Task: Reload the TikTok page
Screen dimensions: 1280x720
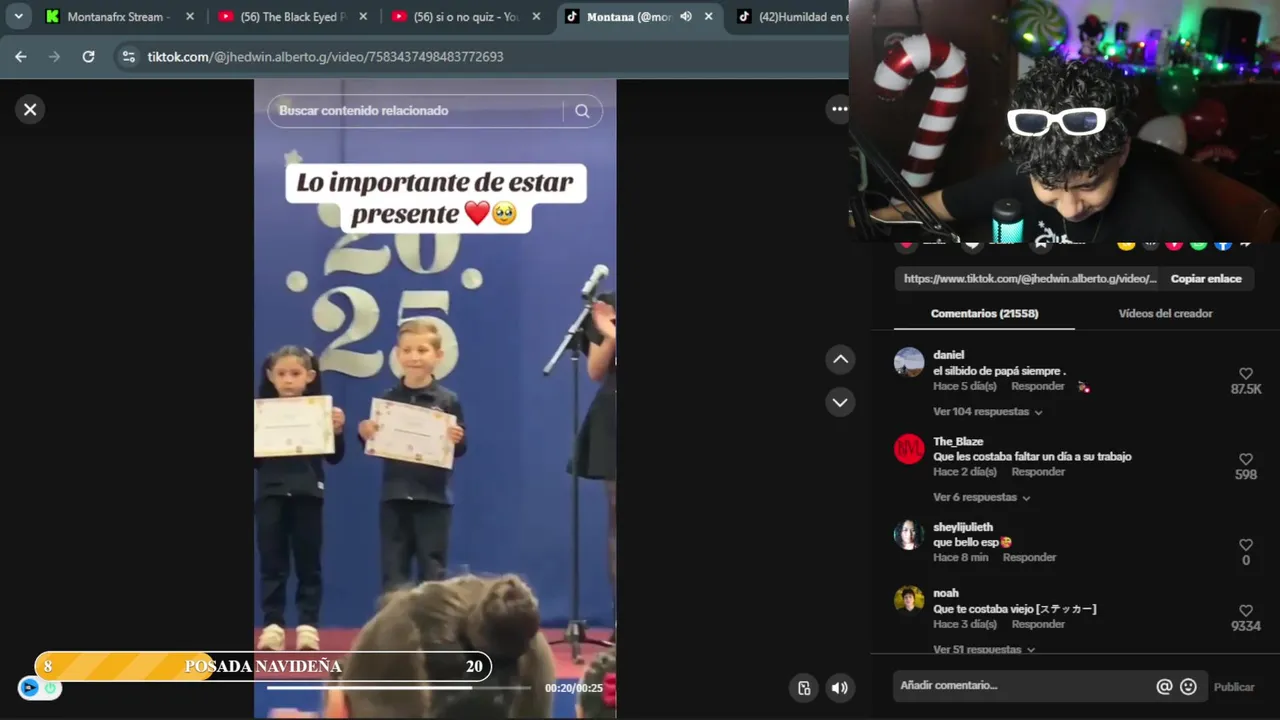Action: point(88,57)
